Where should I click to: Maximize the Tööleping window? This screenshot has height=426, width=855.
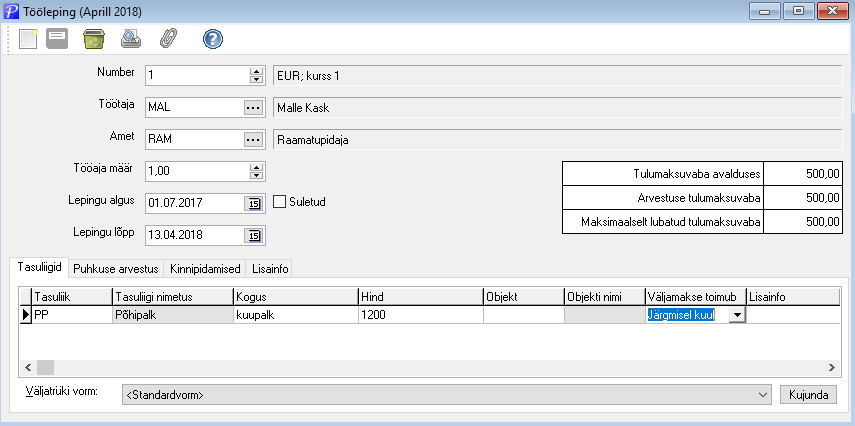pyautogui.click(x=798, y=11)
